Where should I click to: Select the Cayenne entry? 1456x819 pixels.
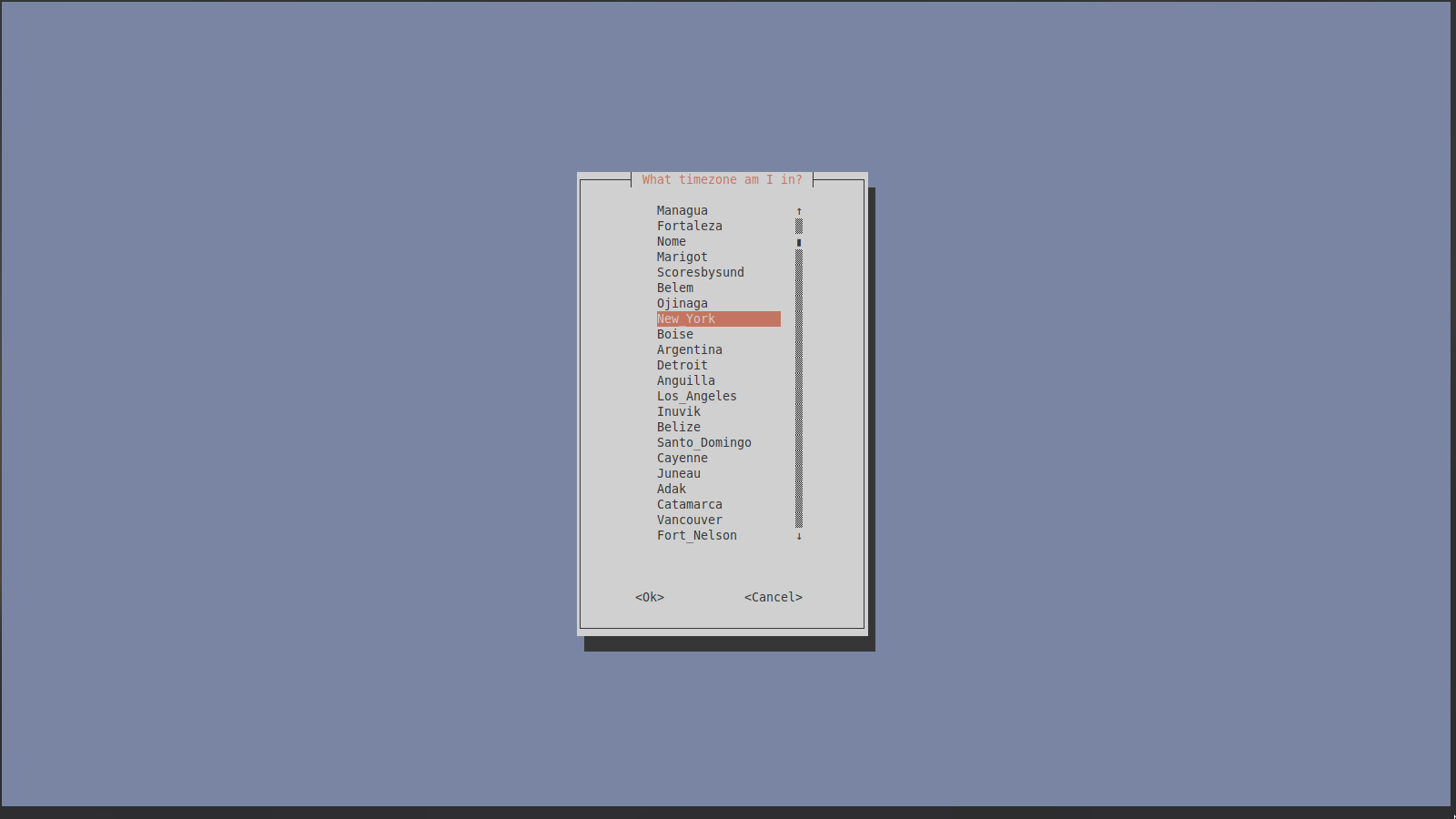point(682,458)
